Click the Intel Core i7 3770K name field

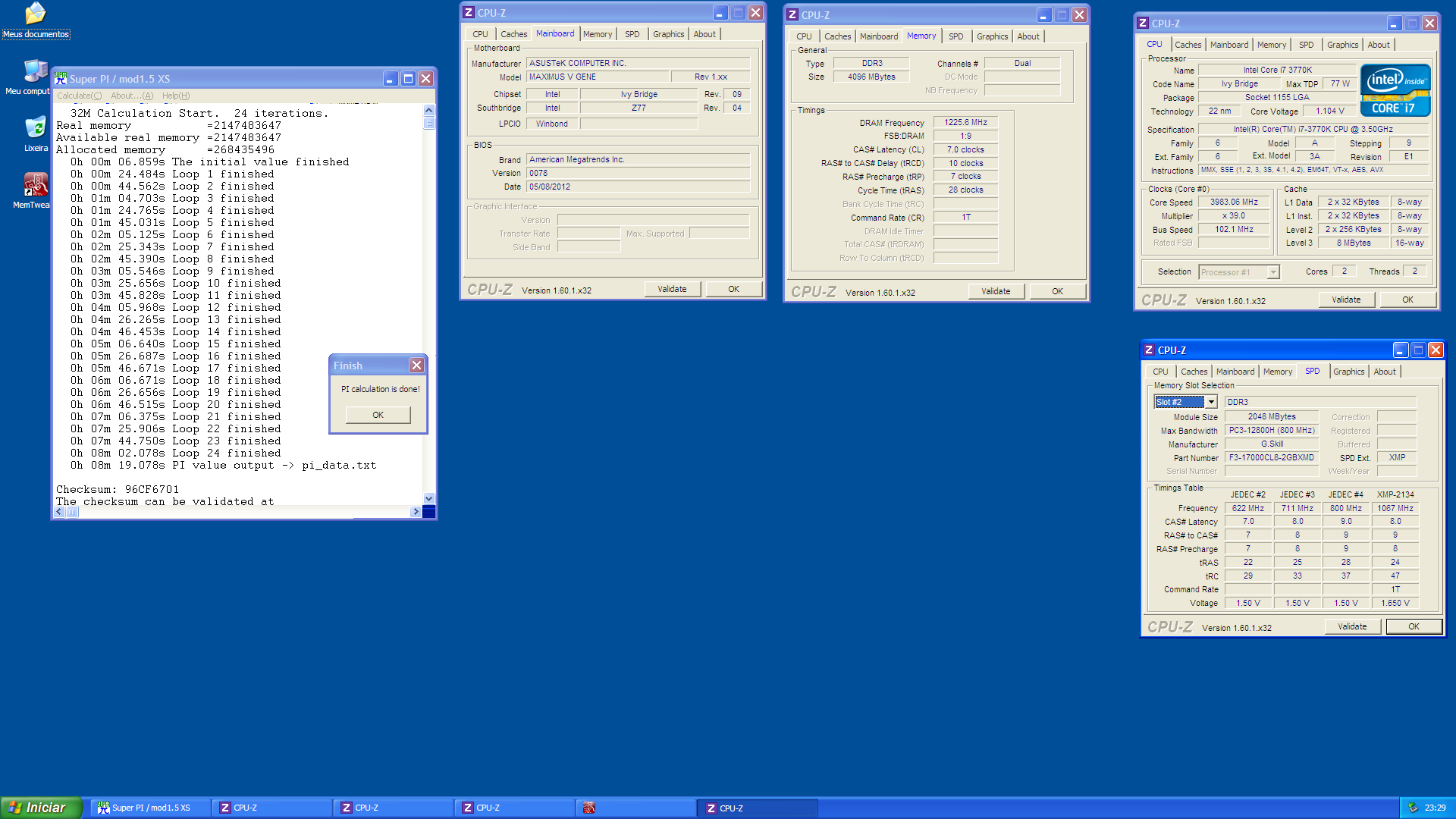[1277, 70]
